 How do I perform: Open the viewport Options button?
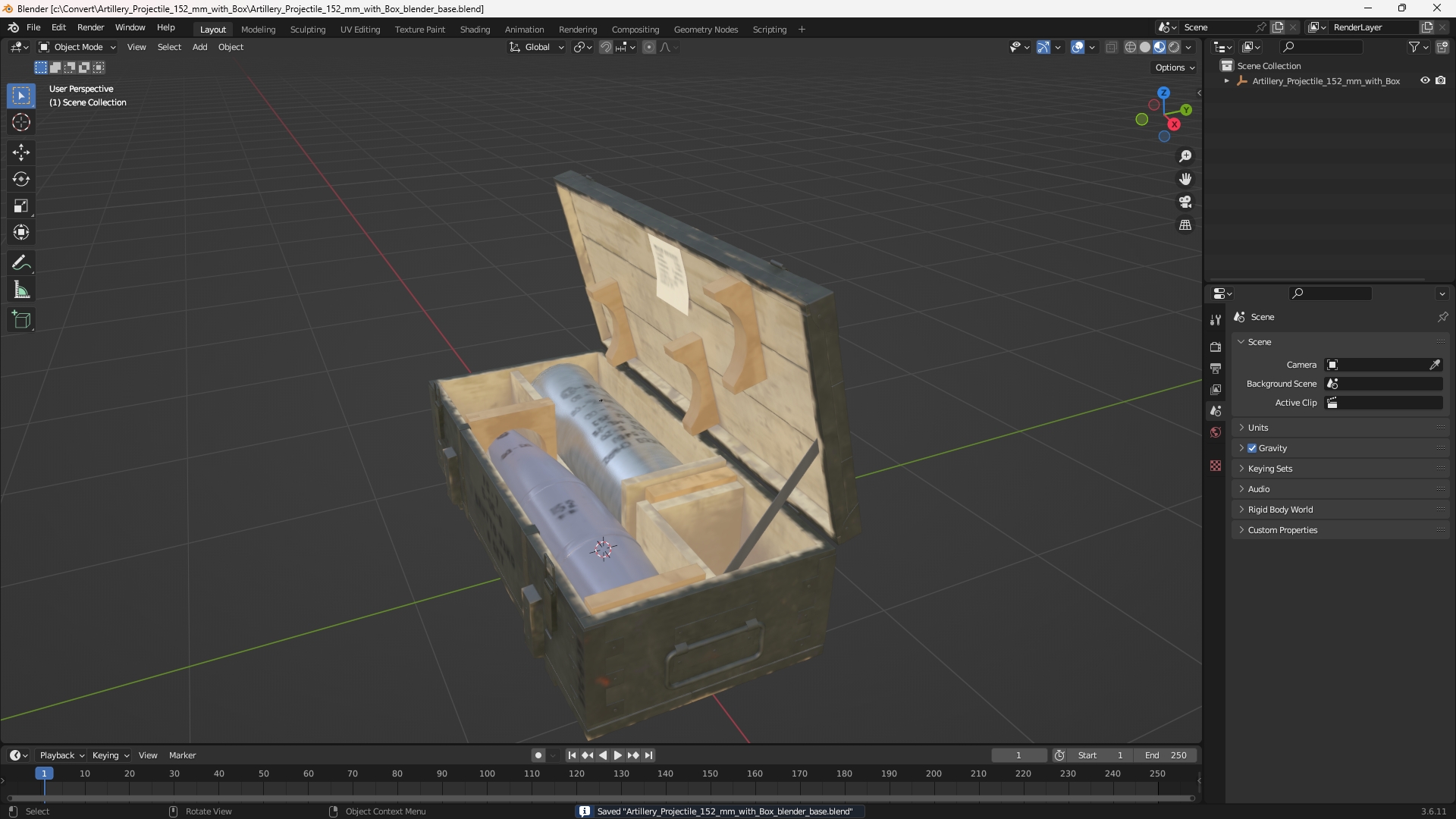(x=1174, y=67)
